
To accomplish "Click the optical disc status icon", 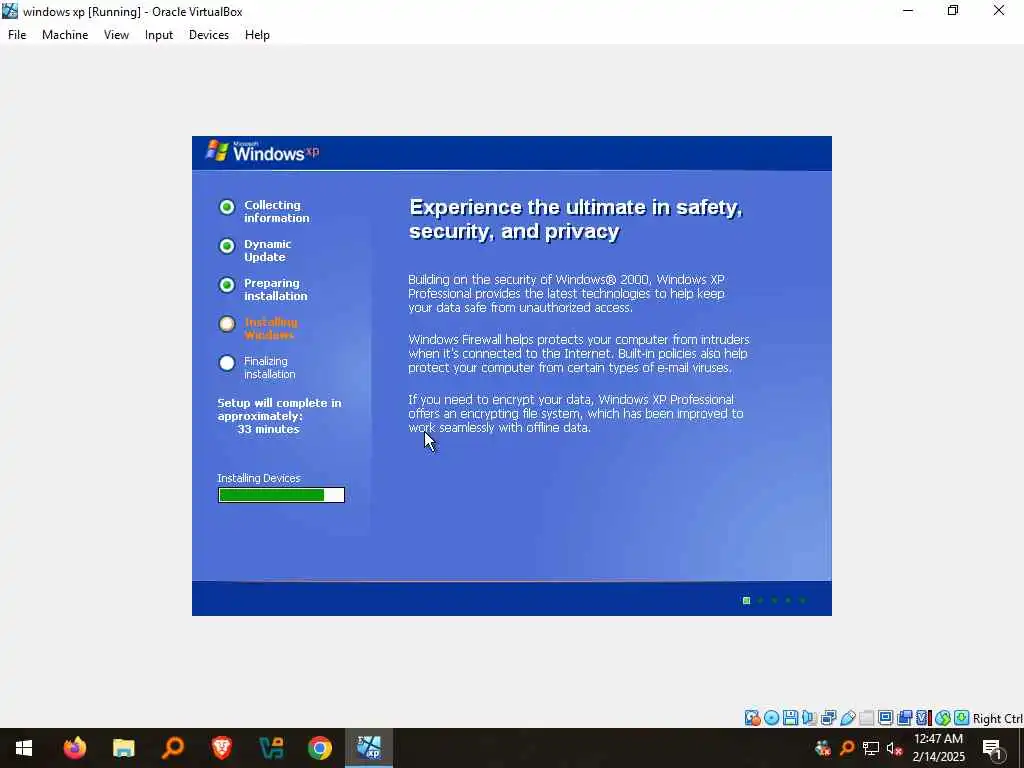I will pyautogui.click(x=771, y=718).
